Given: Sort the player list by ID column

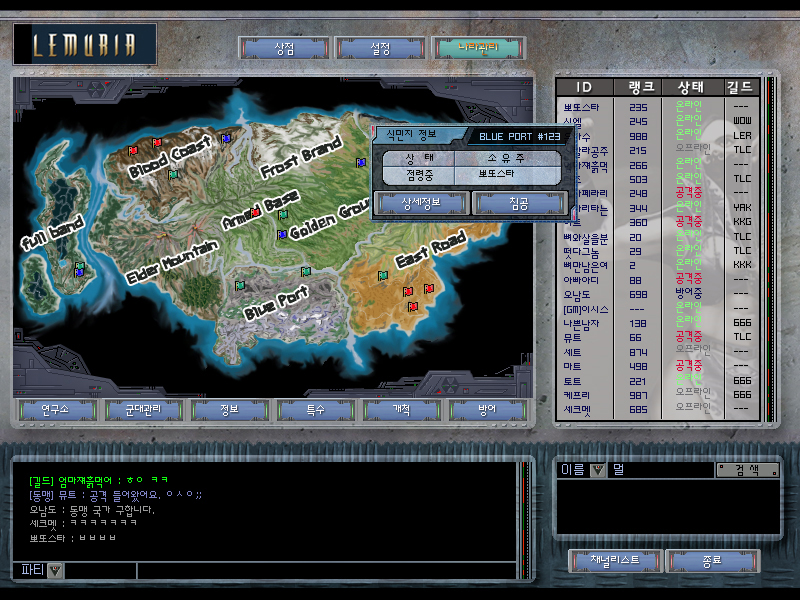Looking at the screenshot, I should click(584, 87).
